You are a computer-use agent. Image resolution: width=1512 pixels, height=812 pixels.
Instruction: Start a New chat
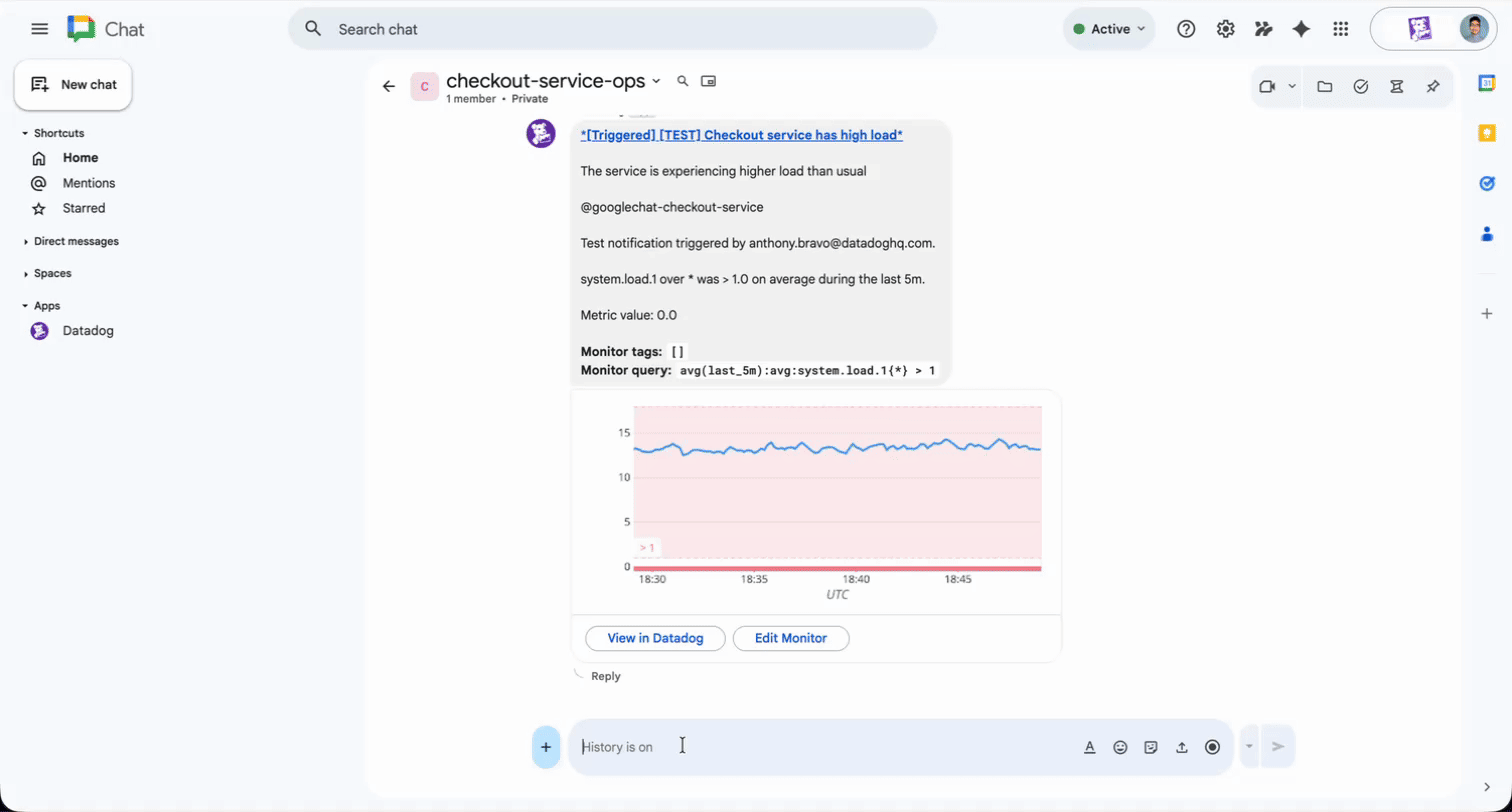(73, 85)
